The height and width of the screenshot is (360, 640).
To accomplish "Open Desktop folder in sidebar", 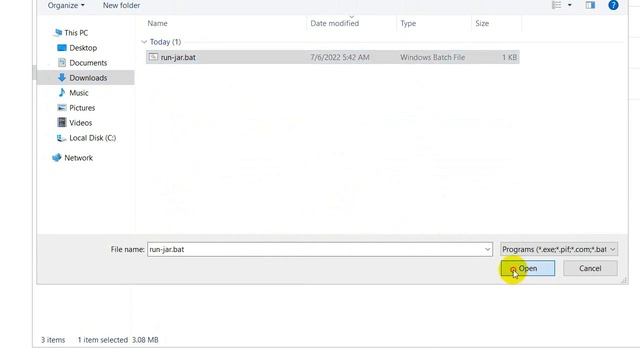I will (x=83, y=48).
